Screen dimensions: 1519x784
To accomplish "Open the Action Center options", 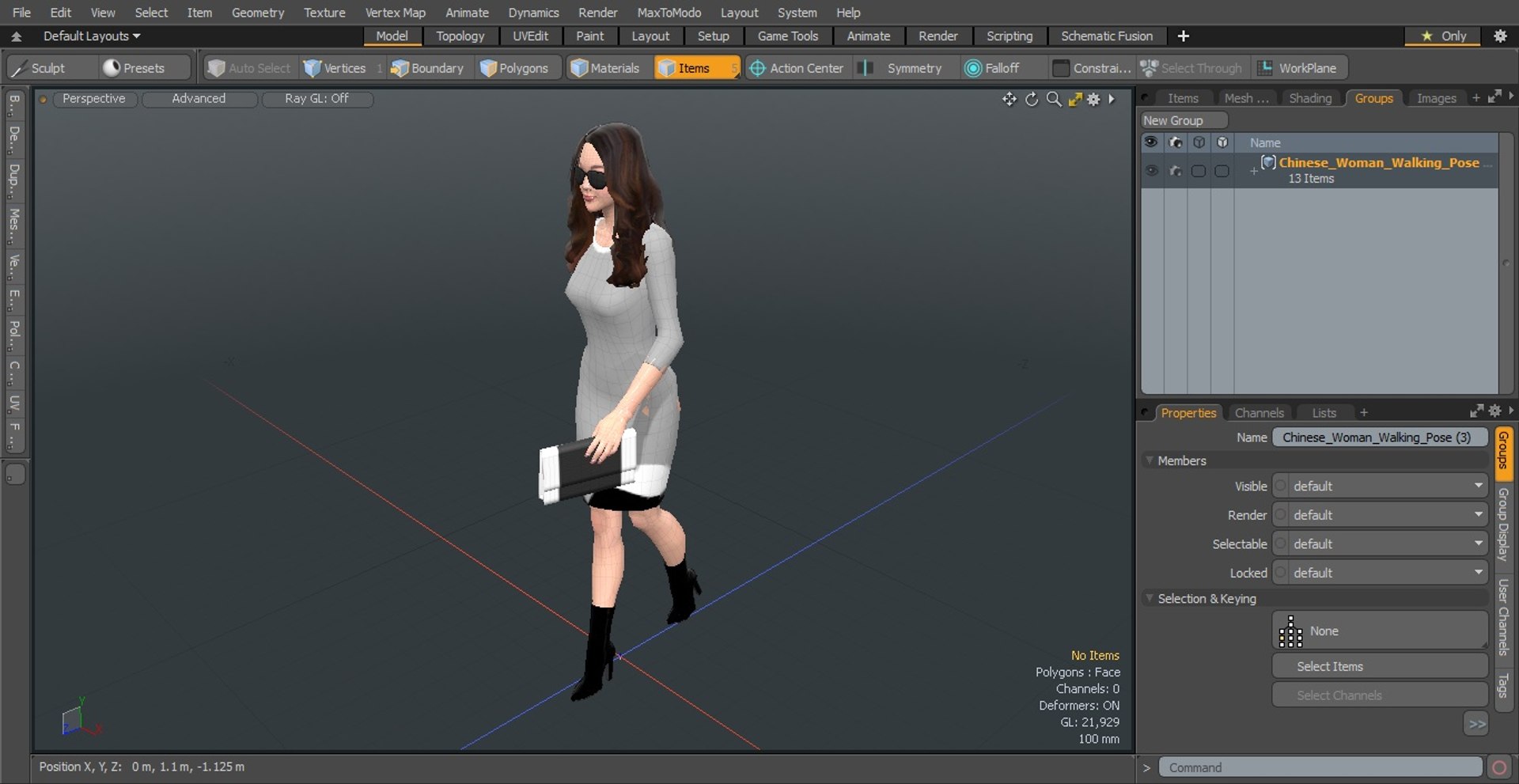I will [797, 68].
